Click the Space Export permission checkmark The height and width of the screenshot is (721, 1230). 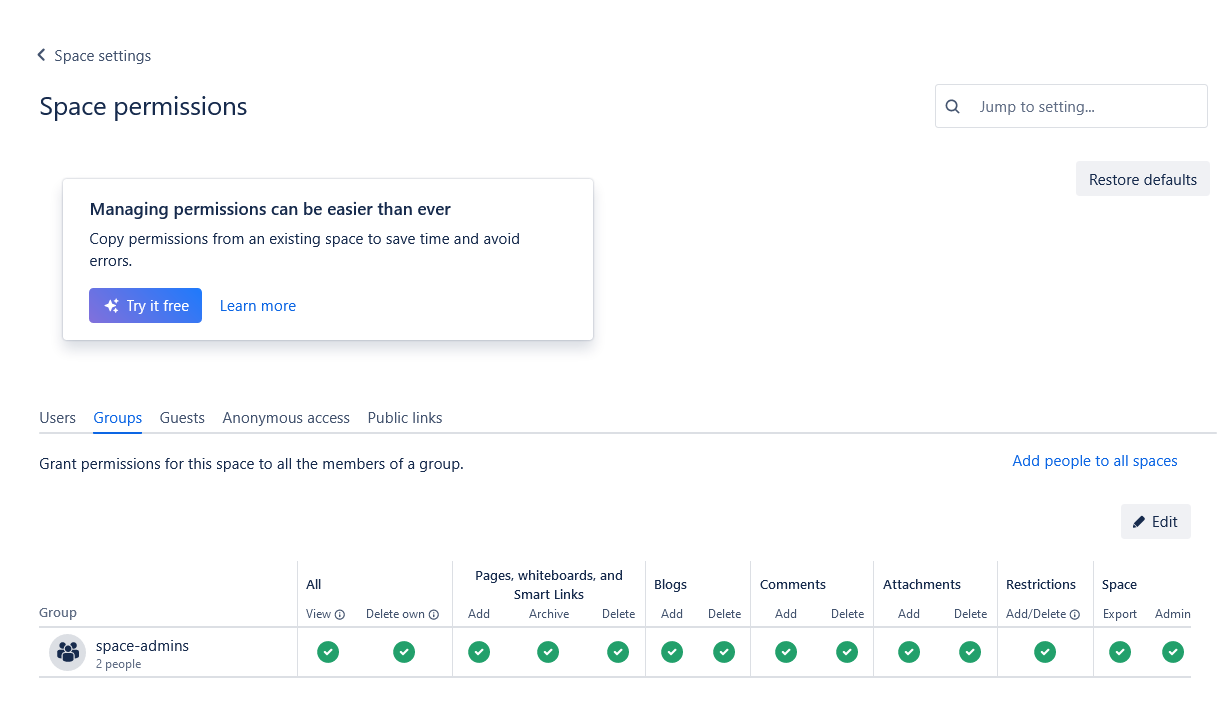(1120, 652)
